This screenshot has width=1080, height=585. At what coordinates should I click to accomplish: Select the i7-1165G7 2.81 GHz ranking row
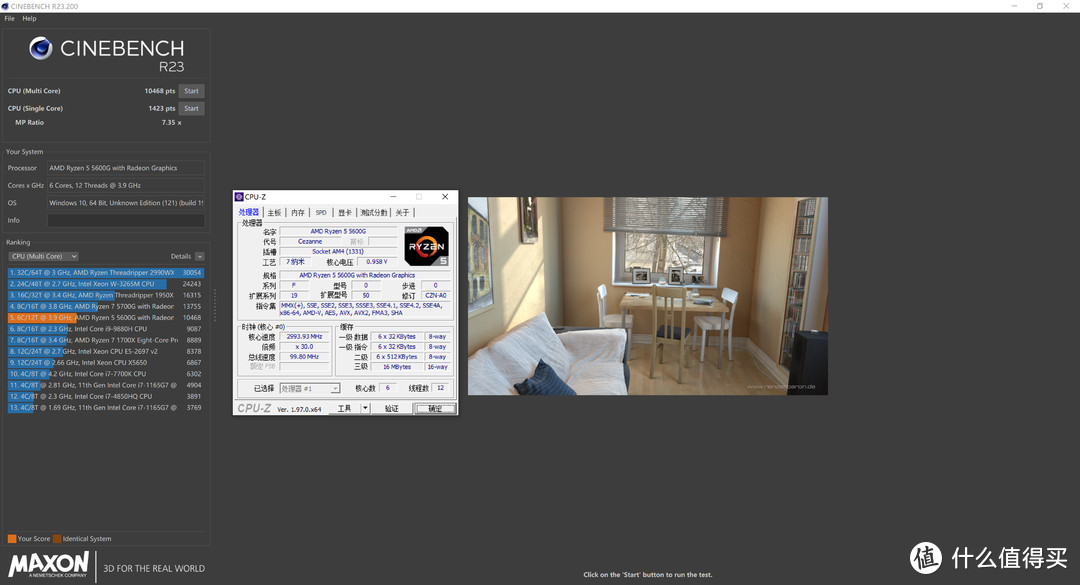[x=105, y=385]
